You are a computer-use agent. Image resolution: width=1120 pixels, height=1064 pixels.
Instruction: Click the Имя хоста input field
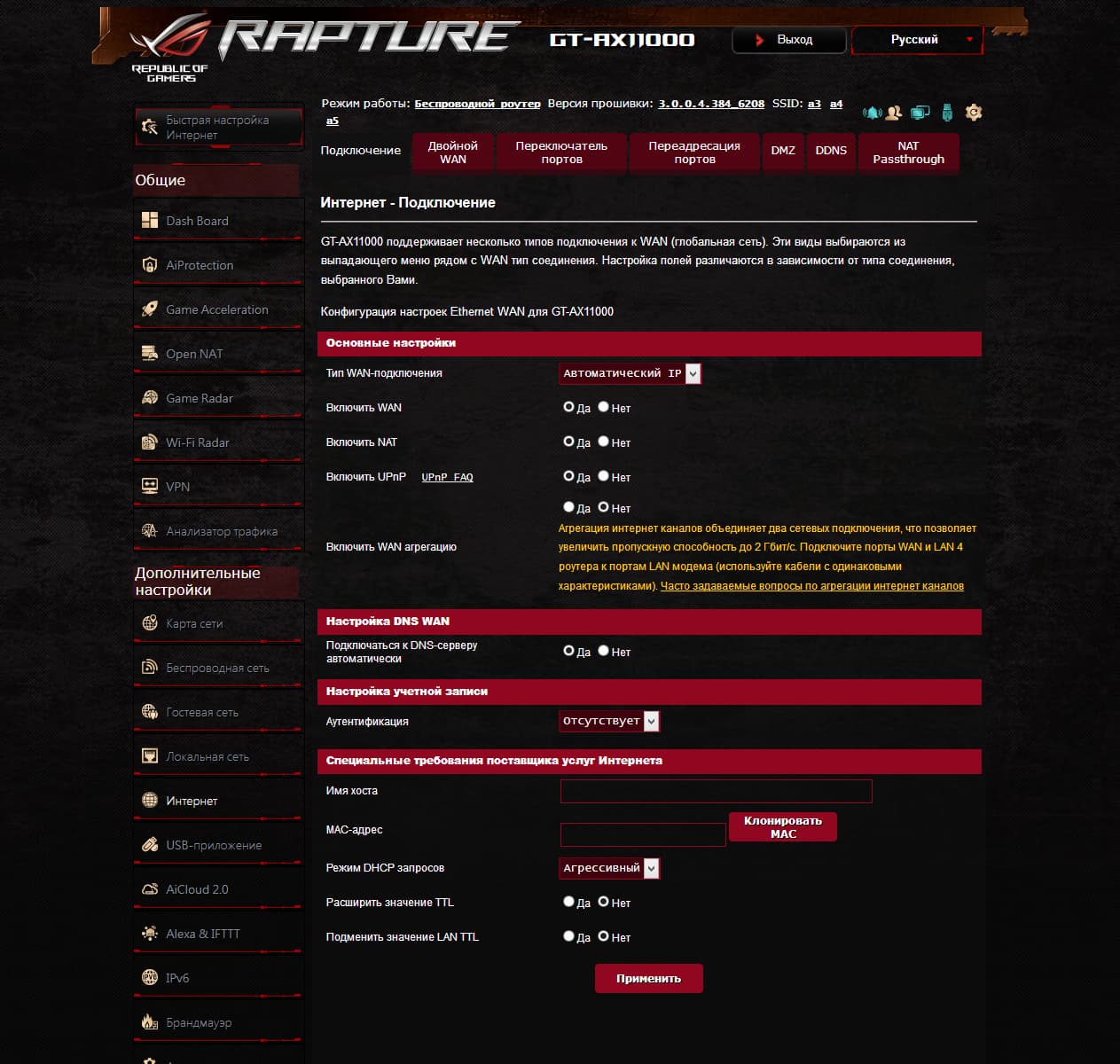click(716, 791)
